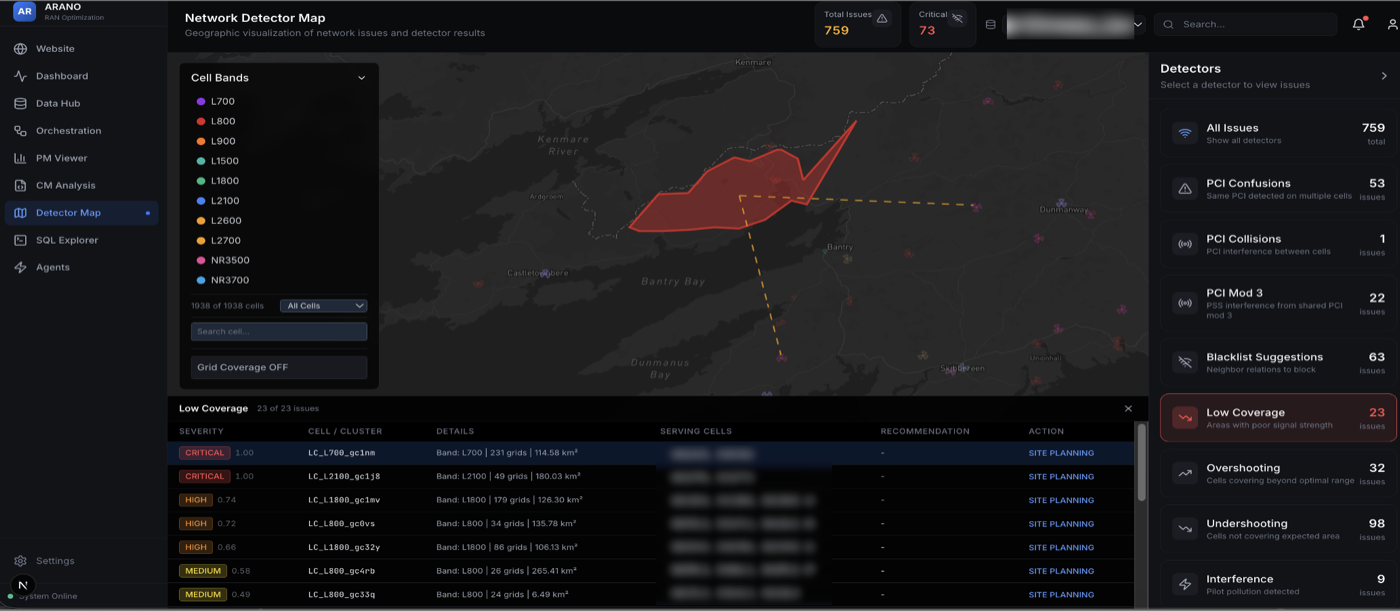Image resolution: width=1400 pixels, height=611 pixels.
Task: Open the Dashboard pulse icon
Action: click(x=20, y=76)
